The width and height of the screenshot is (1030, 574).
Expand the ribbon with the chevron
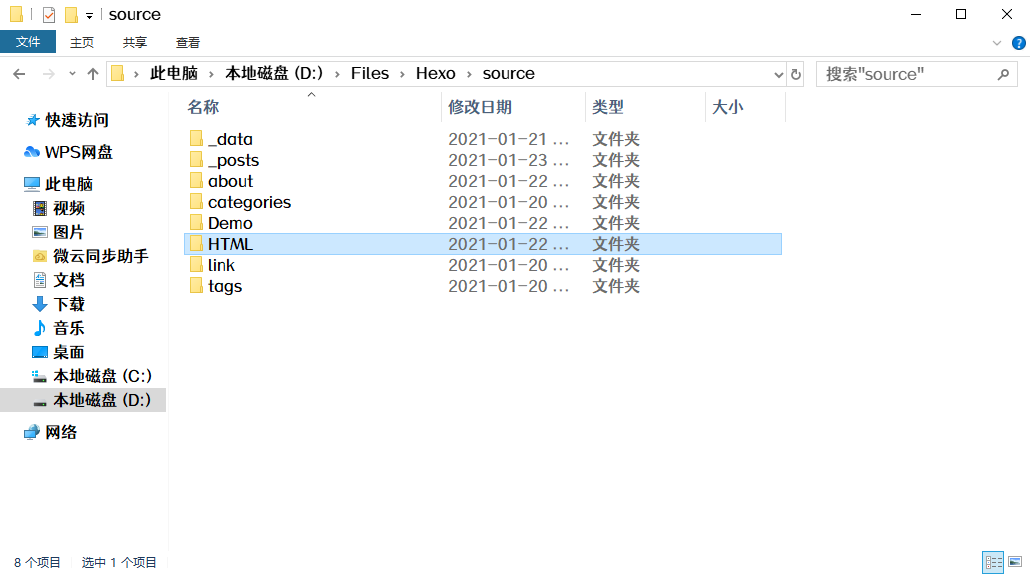click(x=996, y=43)
